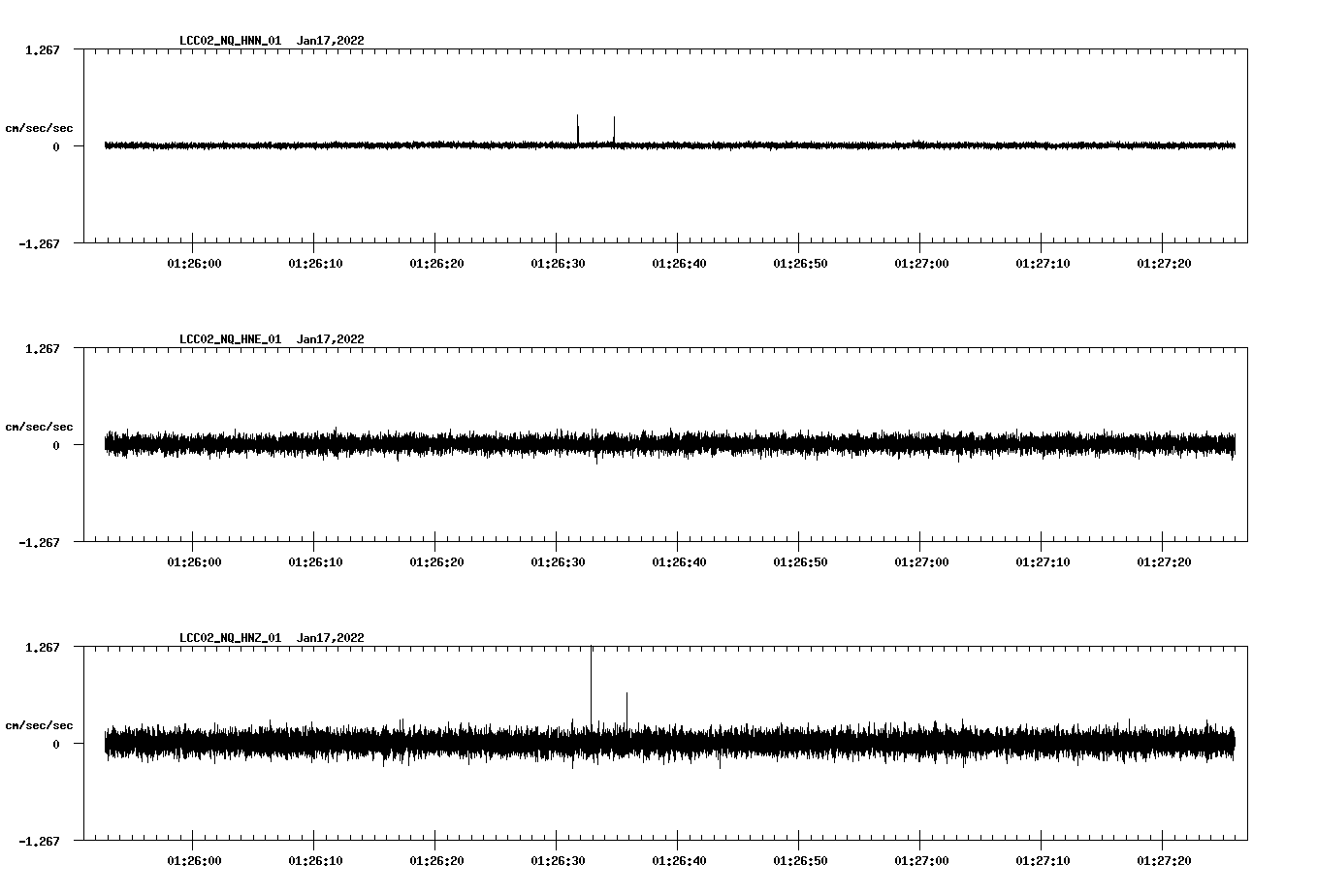Click the 01:27:20 time label under HNN plot
Viewport: 1317px width, 896px height.
point(1164,264)
